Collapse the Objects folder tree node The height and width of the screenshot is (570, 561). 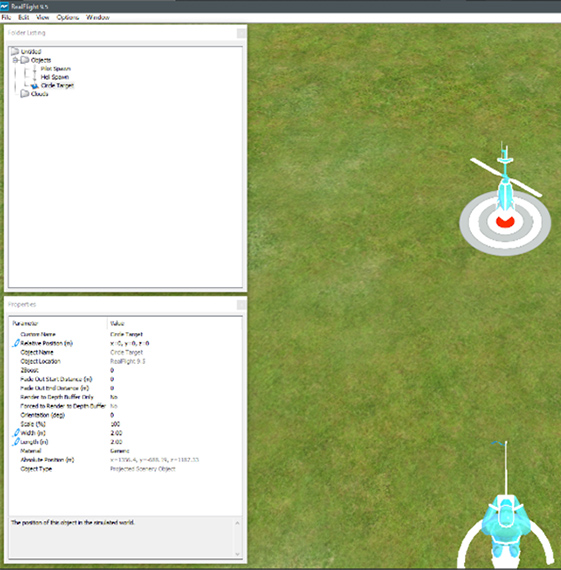tap(15, 60)
